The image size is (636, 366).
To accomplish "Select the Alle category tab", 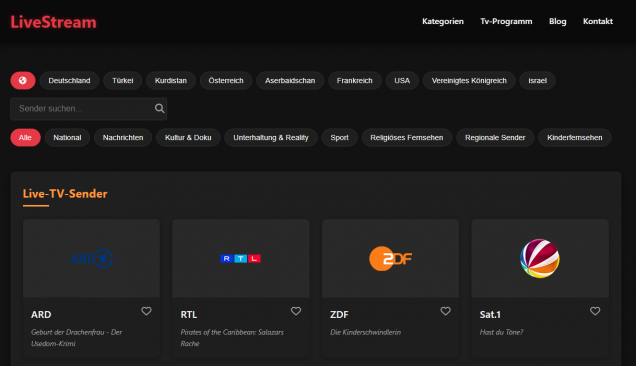I will (25, 138).
